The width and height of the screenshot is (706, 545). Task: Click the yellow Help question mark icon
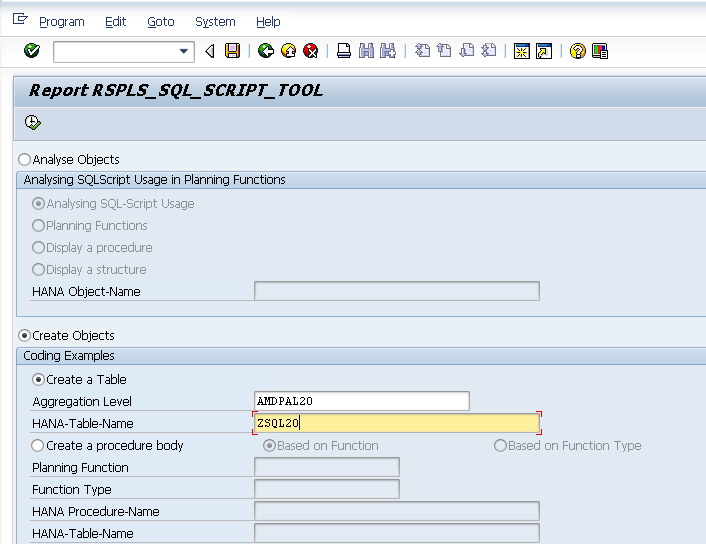tap(578, 51)
